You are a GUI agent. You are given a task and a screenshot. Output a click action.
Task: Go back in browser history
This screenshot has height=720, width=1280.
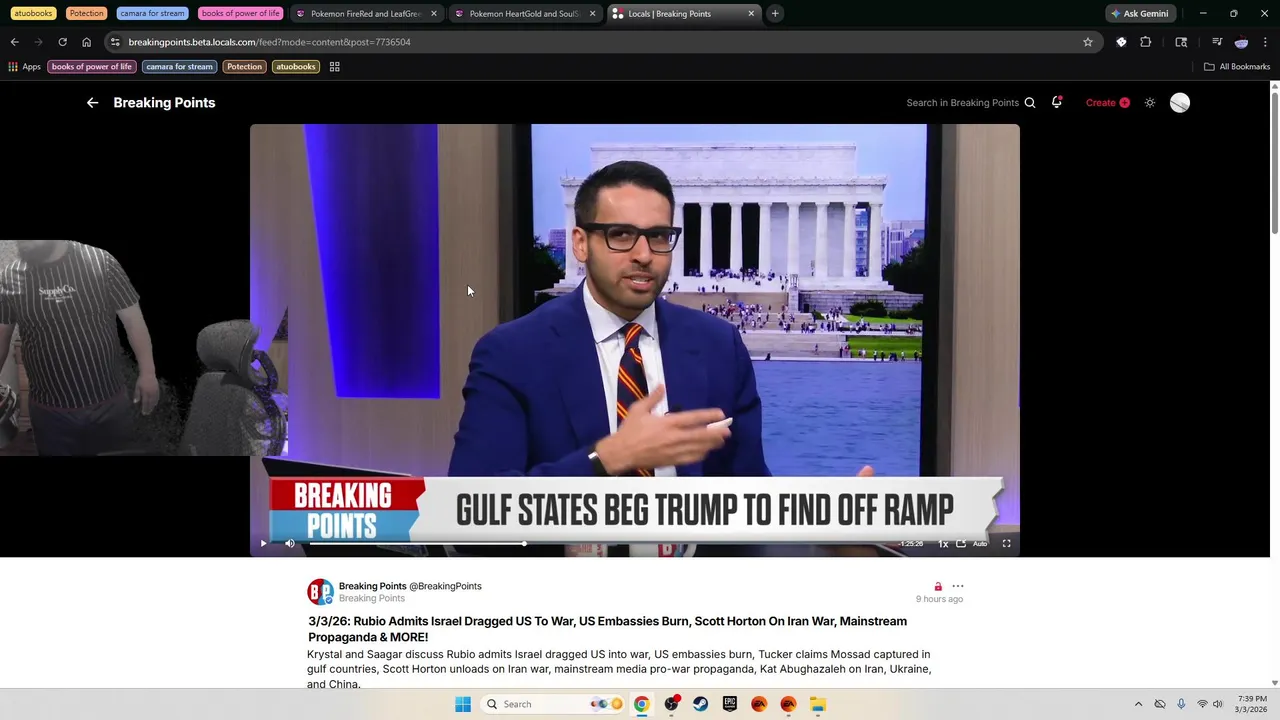(14, 42)
